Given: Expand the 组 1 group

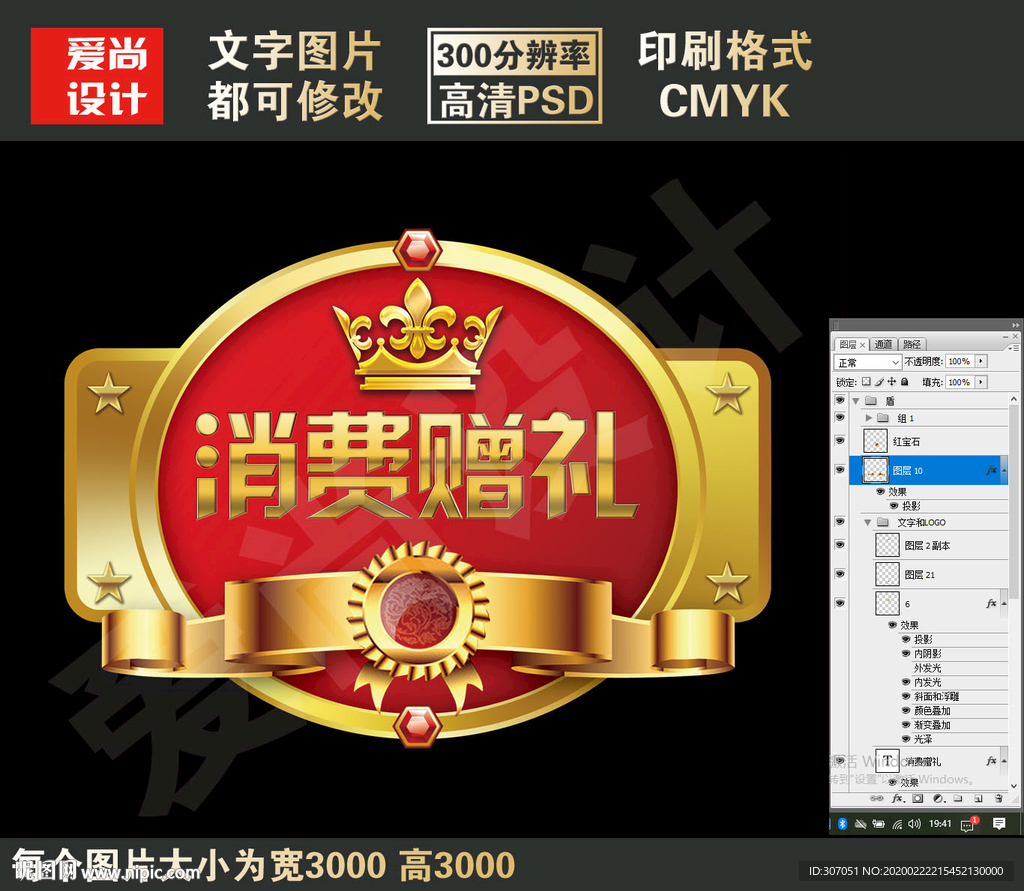Looking at the screenshot, I should coord(868,417).
